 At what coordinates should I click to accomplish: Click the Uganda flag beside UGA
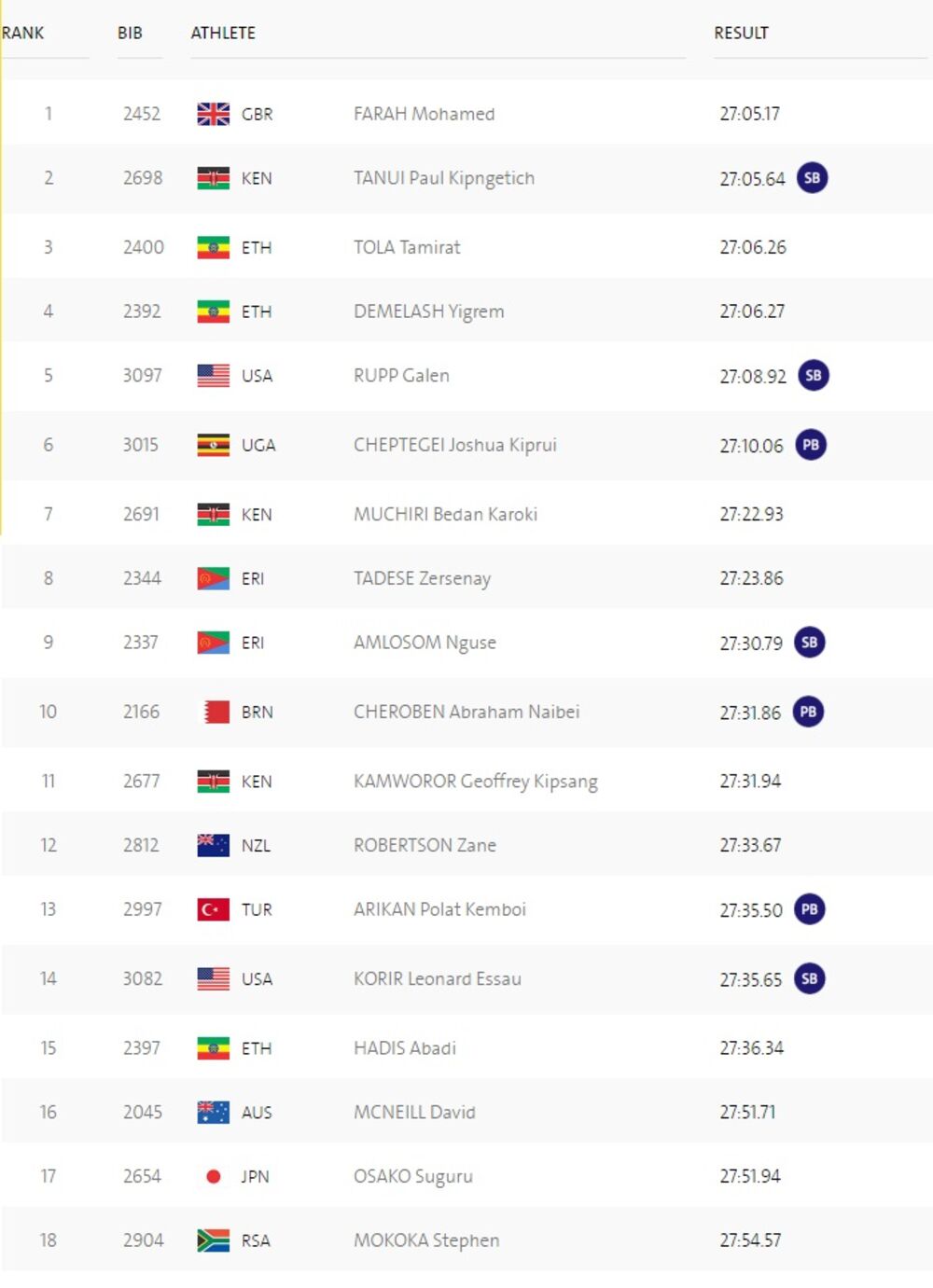tap(213, 445)
